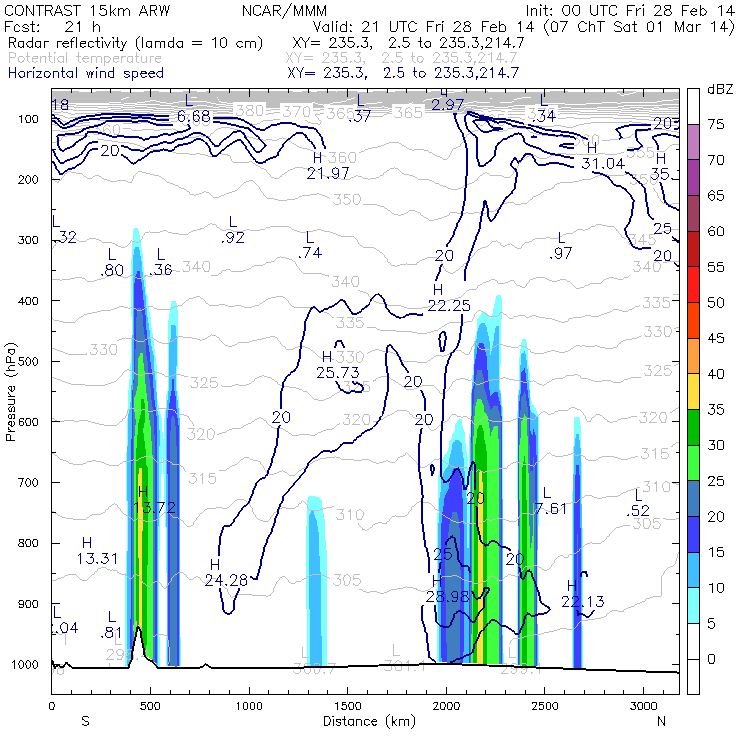Click the wind maximum label "H 13.31"
Screen dimensions: 740x740
click(x=97, y=551)
